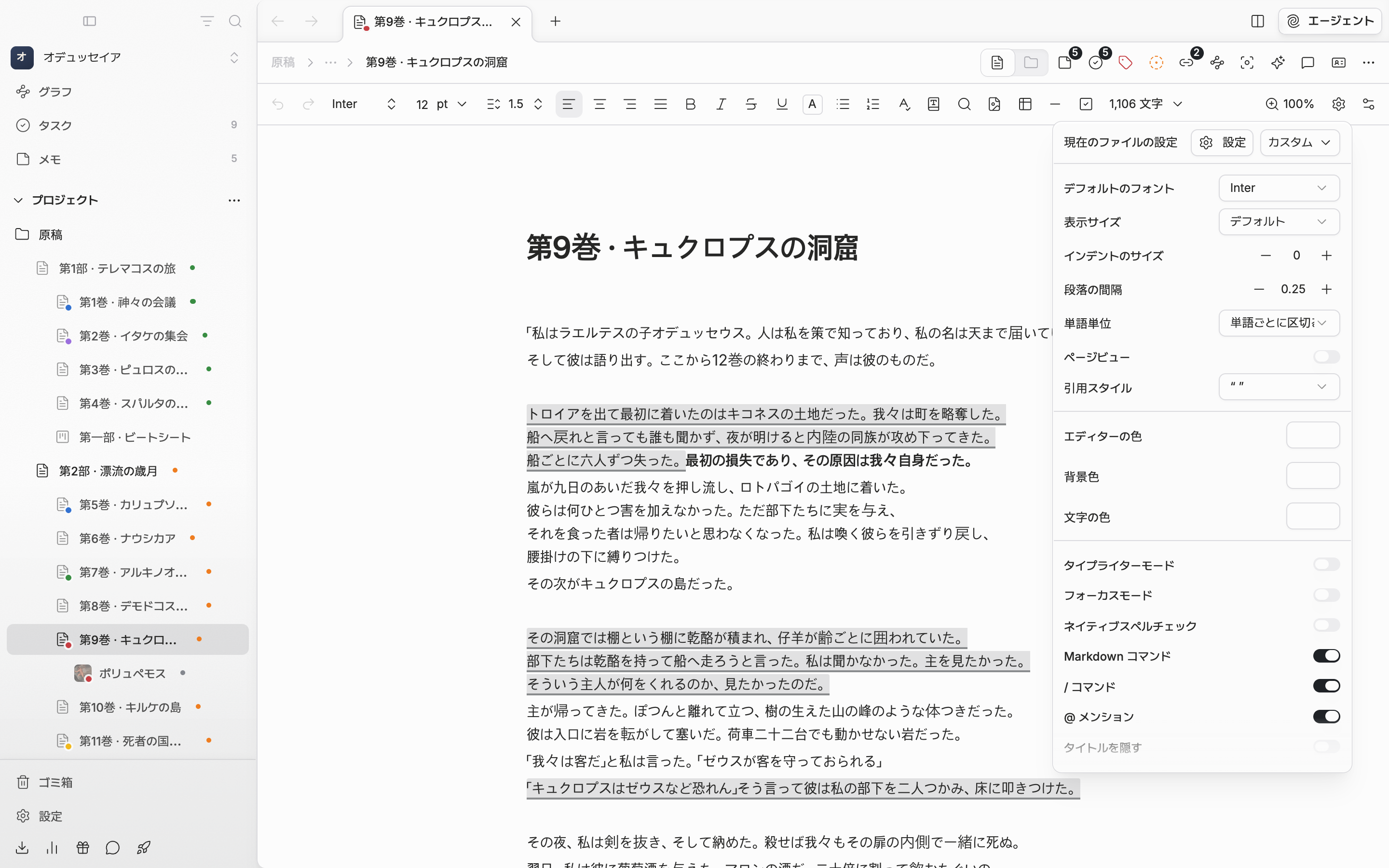Collapse the left sidebar panel
This screenshot has width=1389, height=868.
[x=90, y=21]
